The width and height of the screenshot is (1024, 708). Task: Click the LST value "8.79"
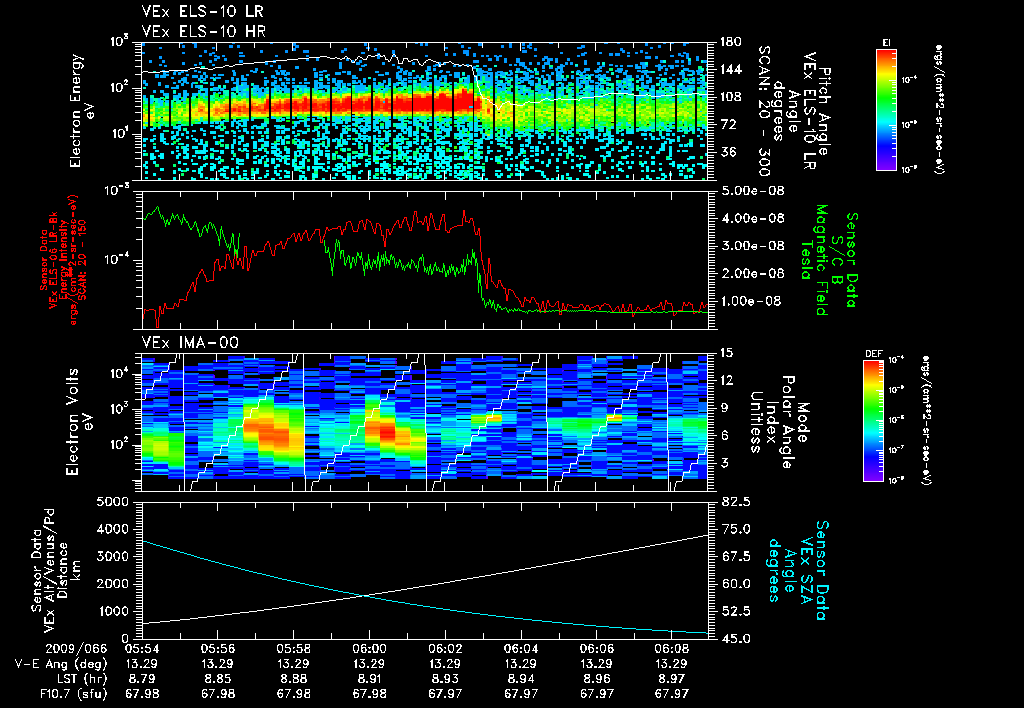(142, 679)
